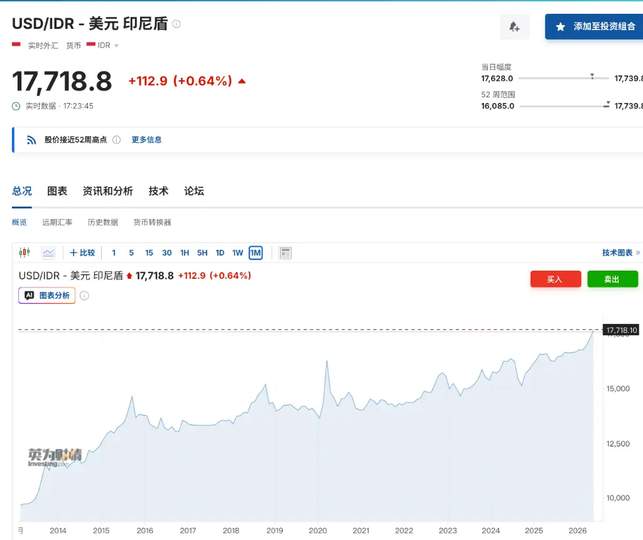The height and width of the screenshot is (540, 643).
Task: Open the 资讯和分析 tab
Action: click(x=108, y=191)
